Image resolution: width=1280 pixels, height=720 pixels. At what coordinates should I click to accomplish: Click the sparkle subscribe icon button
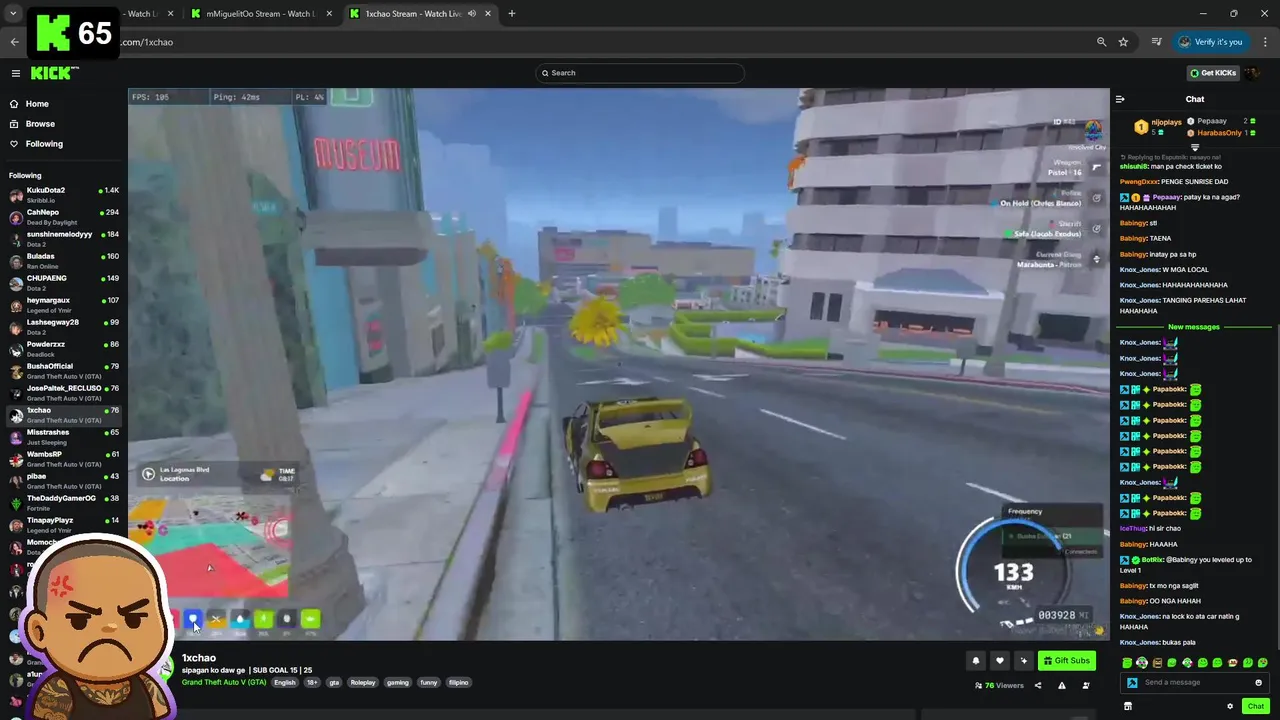pyautogui.click(x=1023, y=660)
